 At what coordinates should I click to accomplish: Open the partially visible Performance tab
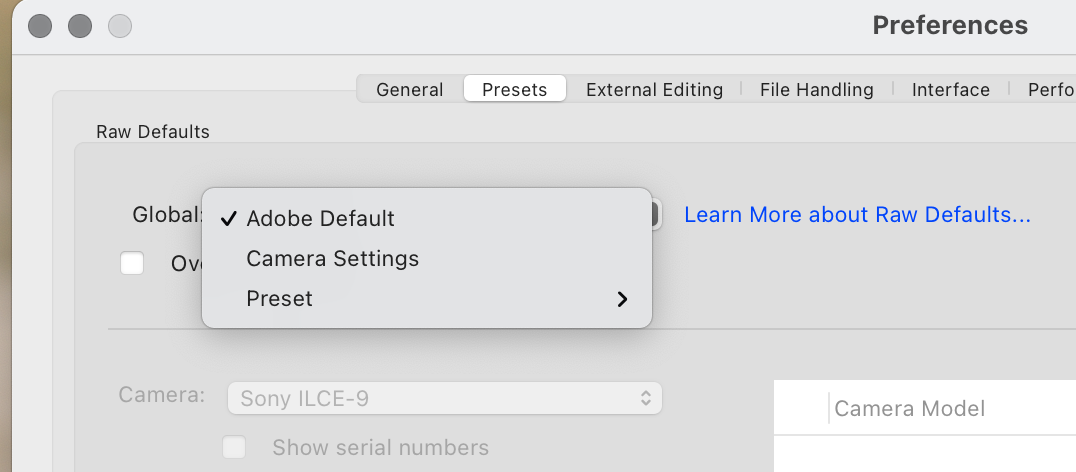(x=1051, y=90)
